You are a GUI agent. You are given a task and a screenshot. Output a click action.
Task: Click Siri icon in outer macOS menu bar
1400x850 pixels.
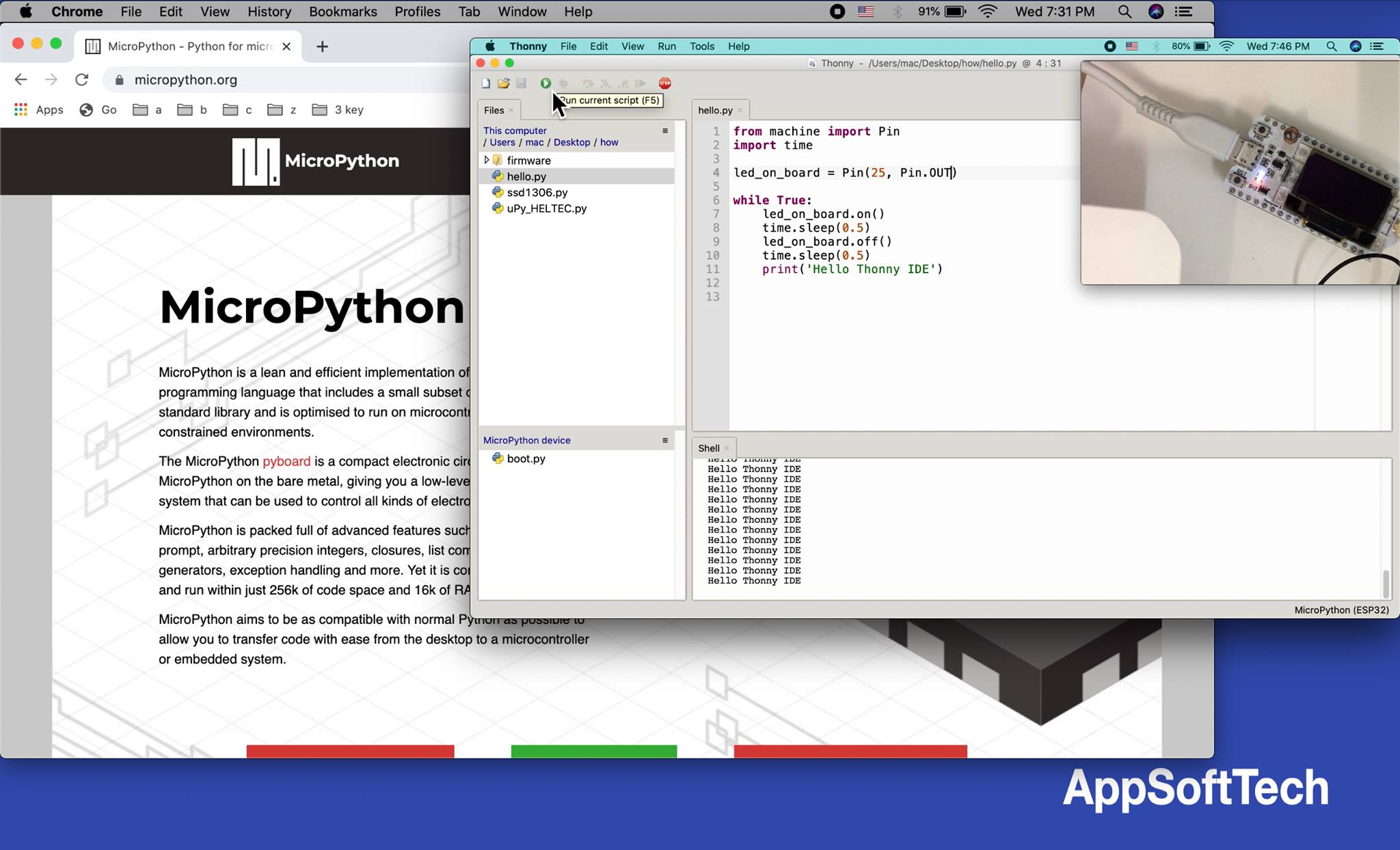coord(1156,12)
